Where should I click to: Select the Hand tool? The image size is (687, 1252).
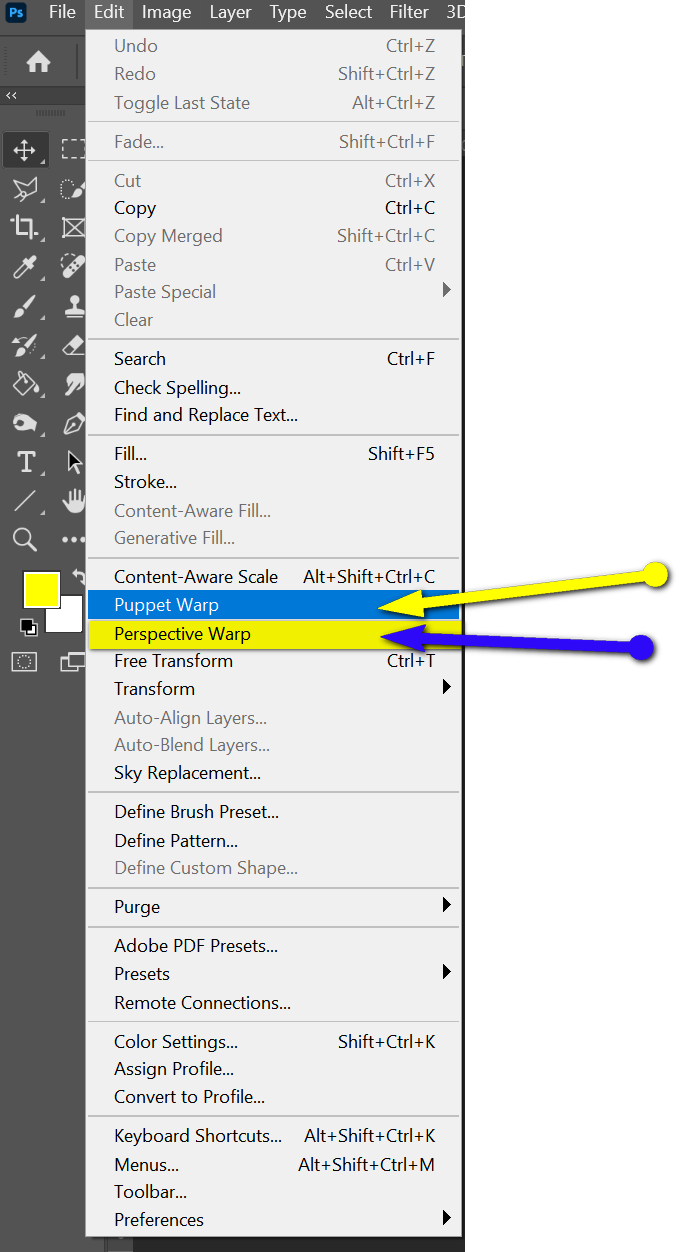73,501
